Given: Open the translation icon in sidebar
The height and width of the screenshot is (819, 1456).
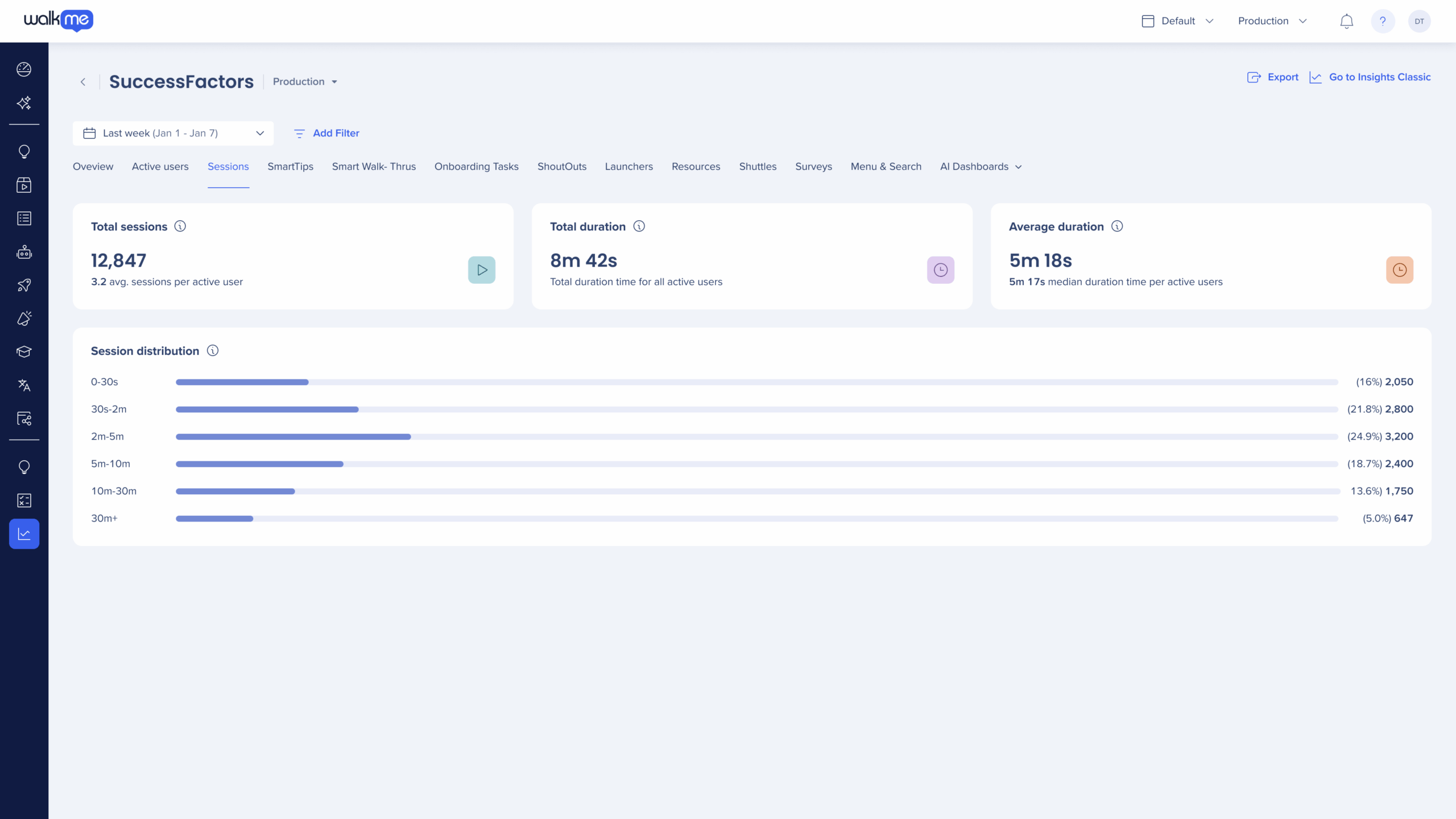Looking at the screenshot, I should pyautogui.click(x=24, y=386).
